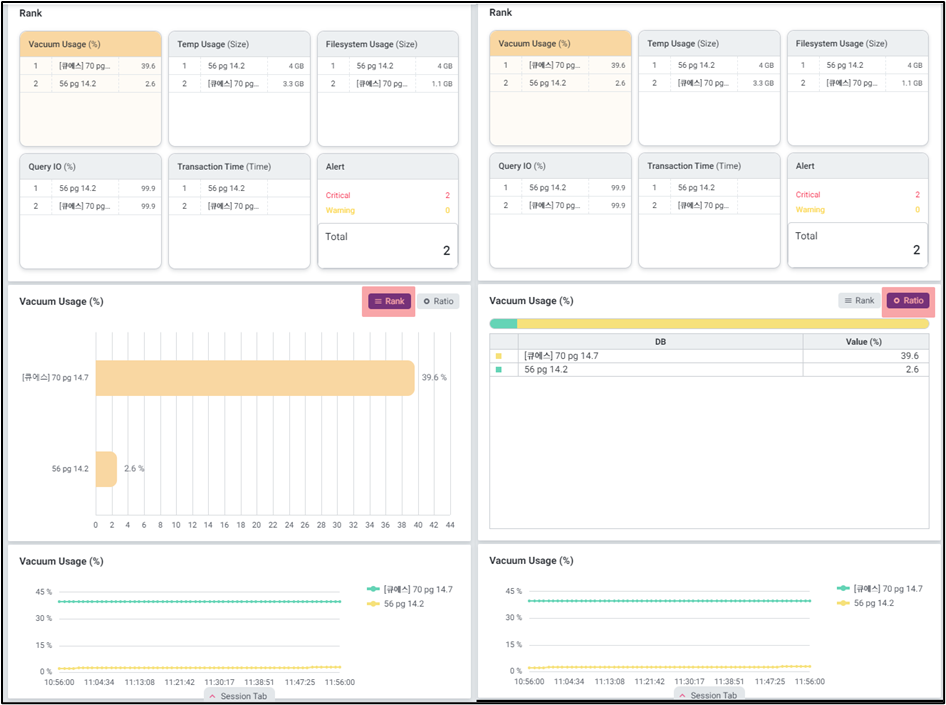Click yellow square icon in the 70 pg 14.7 table row
Viewport: 946px width, 705px height.
point(498,356)
